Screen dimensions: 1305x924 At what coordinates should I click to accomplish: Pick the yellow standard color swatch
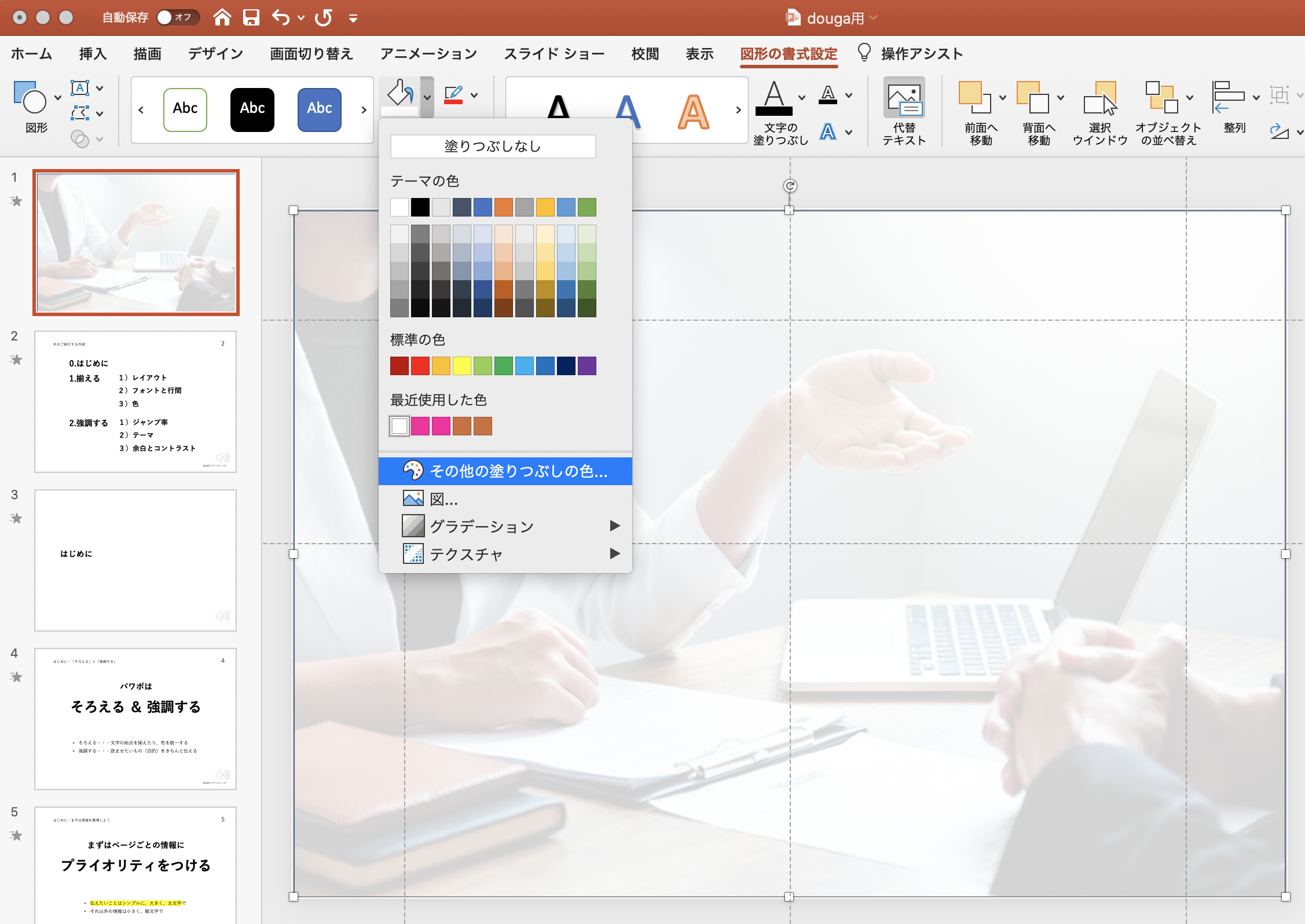(x=461, y=366)
